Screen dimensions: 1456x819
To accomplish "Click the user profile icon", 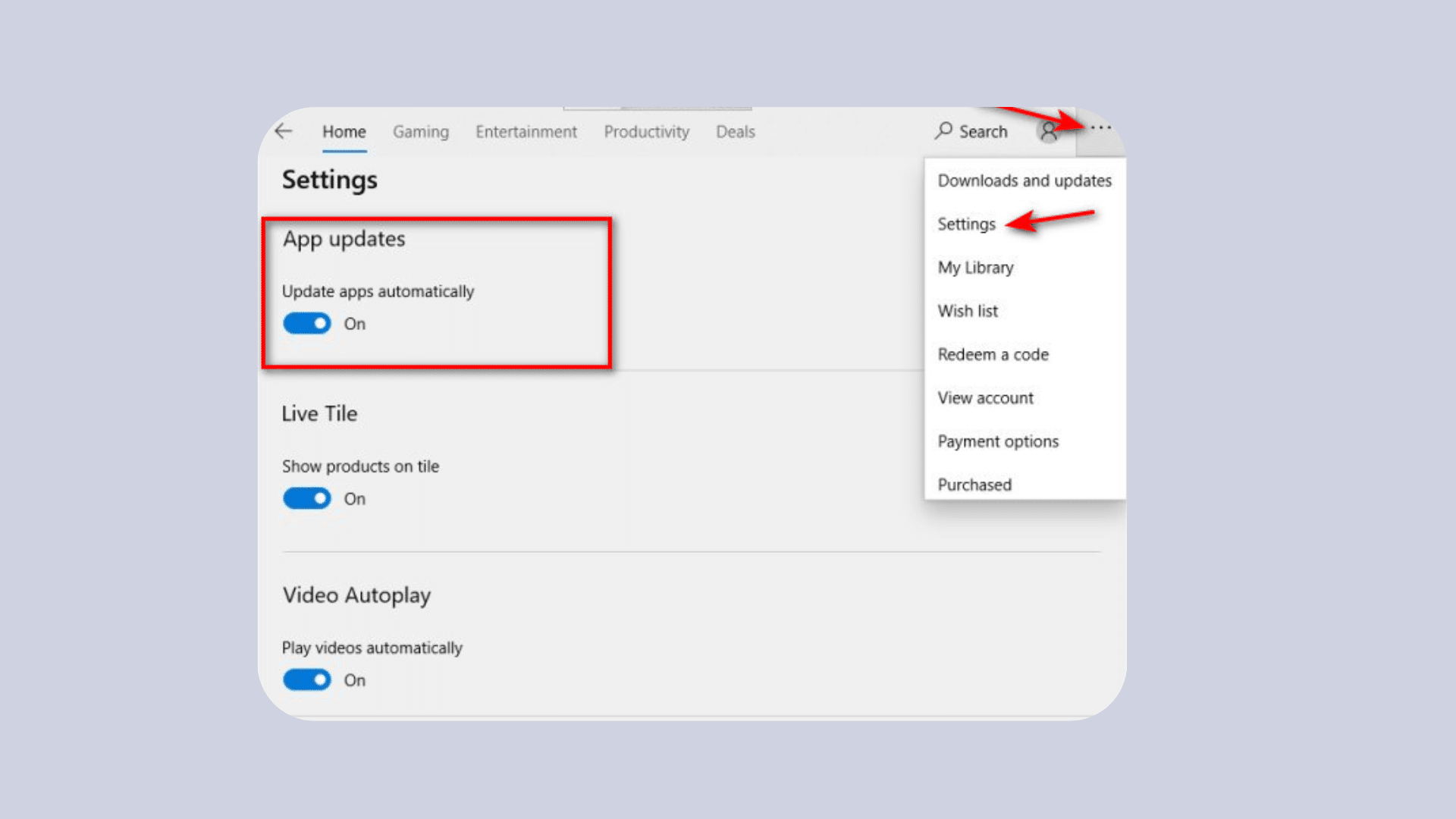I will [x=1049, y=131].
